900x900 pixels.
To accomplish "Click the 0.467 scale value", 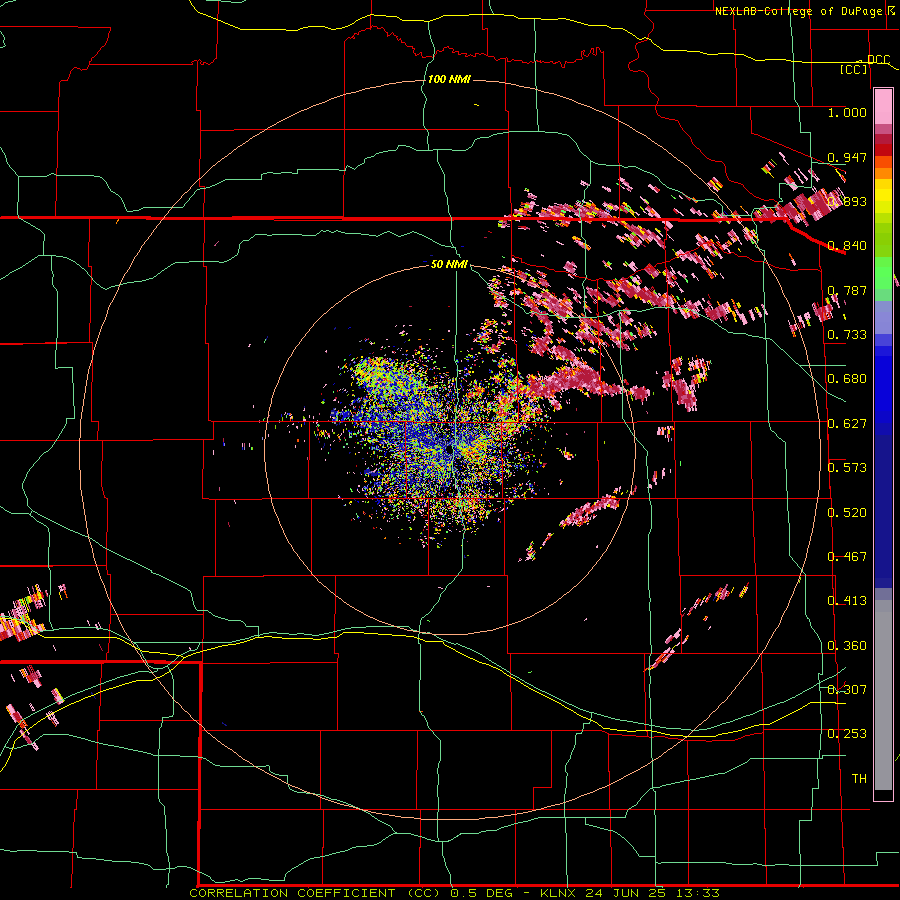I will click(847, 557).
